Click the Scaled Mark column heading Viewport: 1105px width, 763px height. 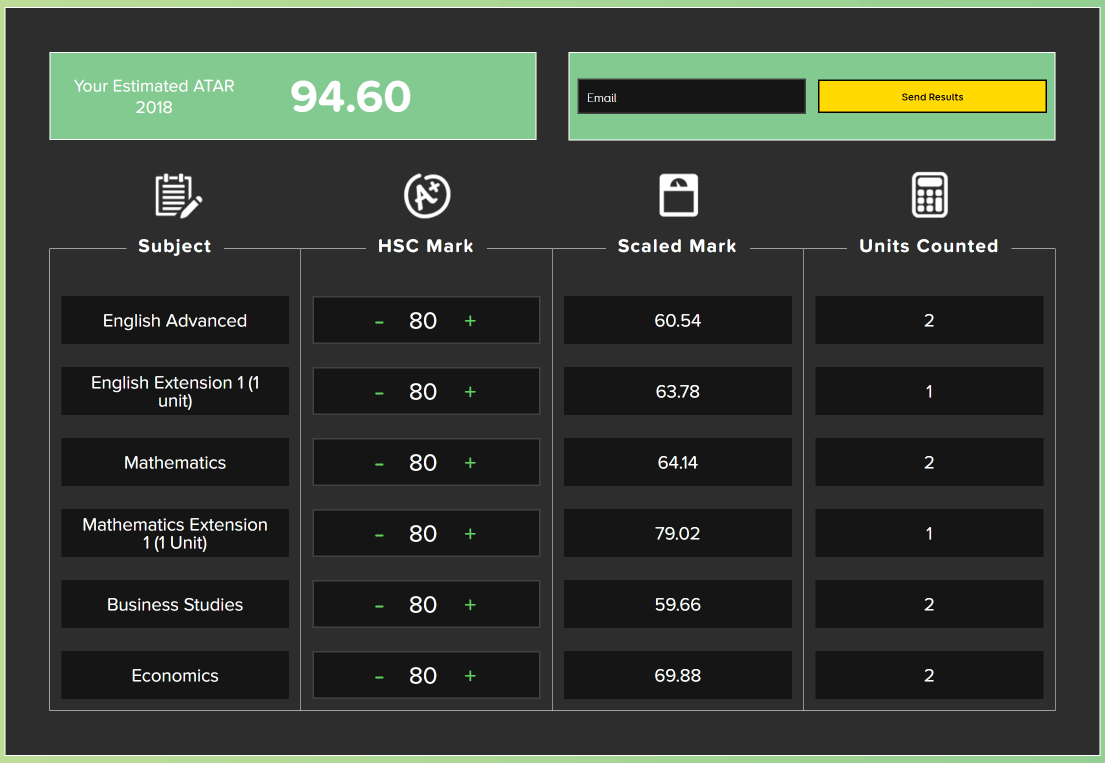[677, 247]
